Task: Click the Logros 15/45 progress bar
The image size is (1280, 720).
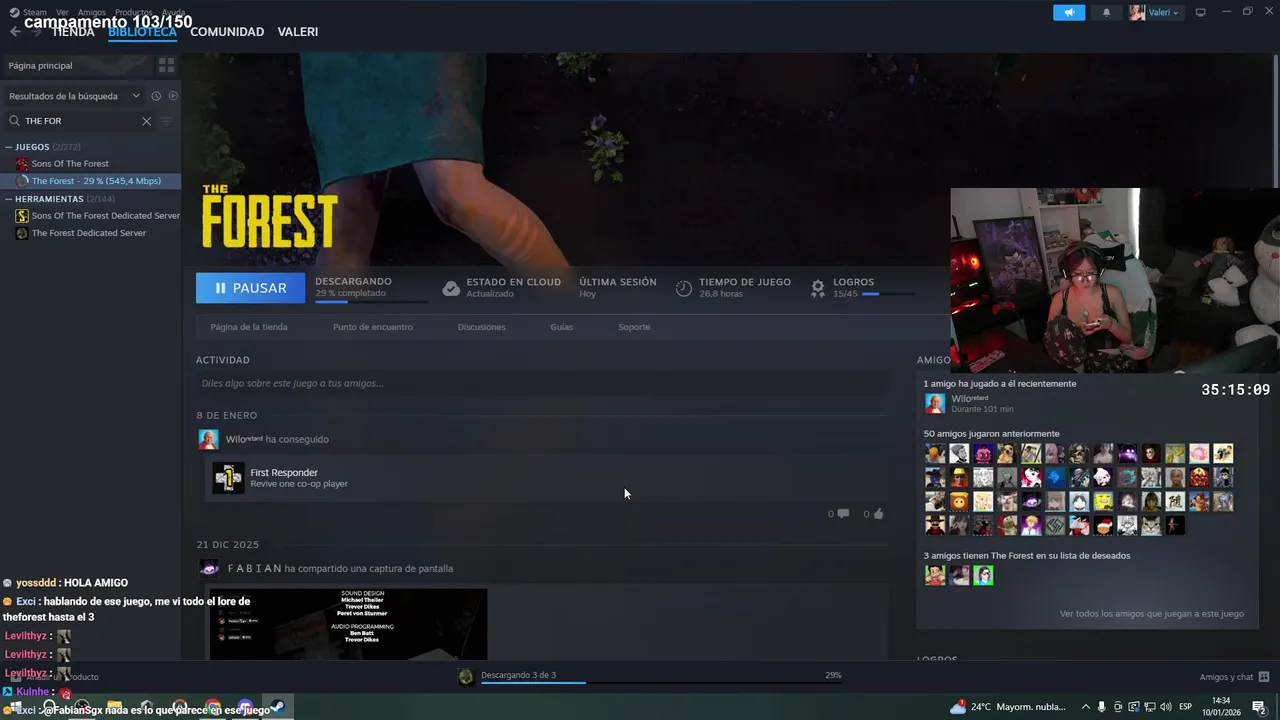Action: 888,294
